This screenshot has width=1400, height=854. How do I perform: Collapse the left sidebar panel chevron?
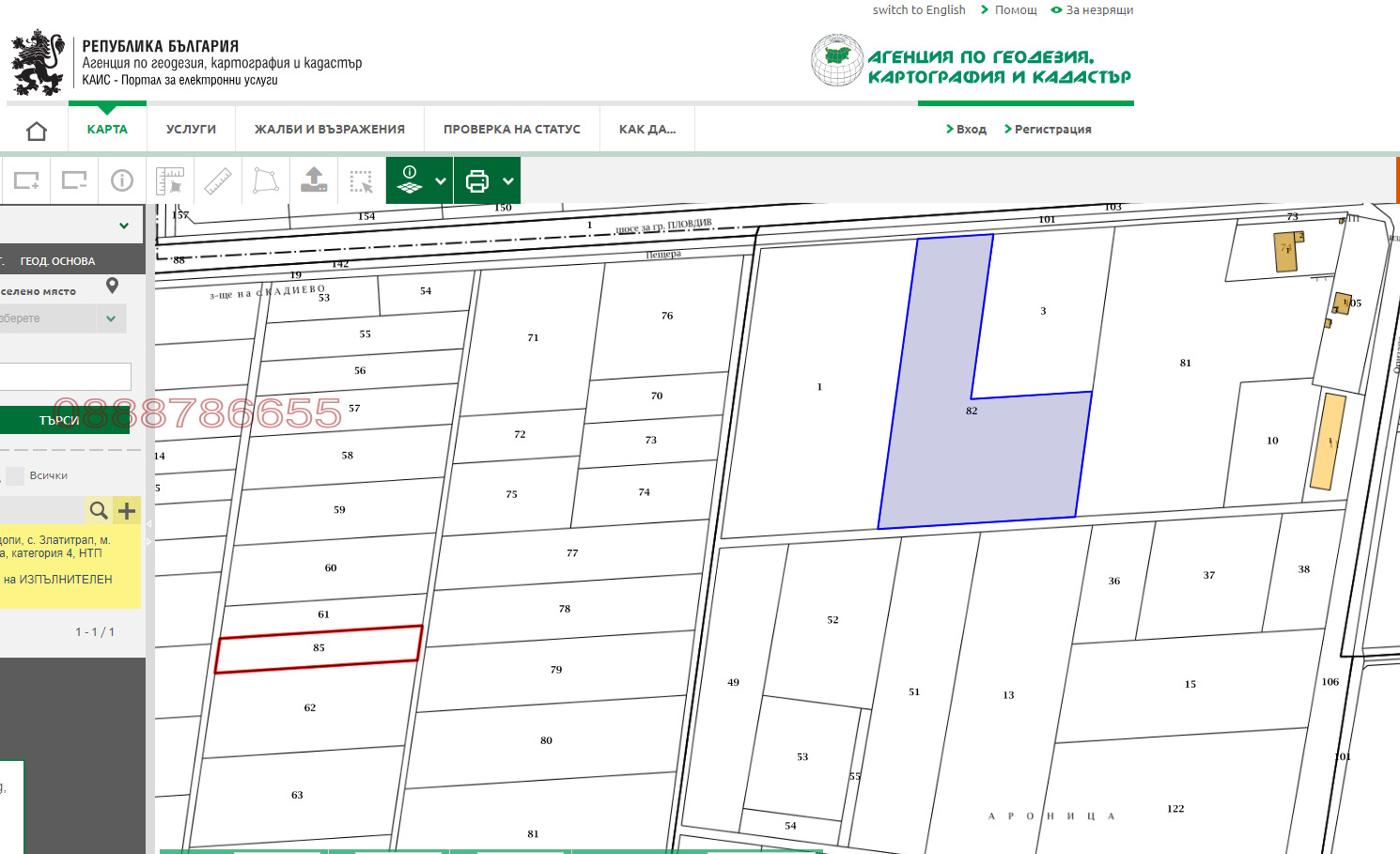[122, 225]
